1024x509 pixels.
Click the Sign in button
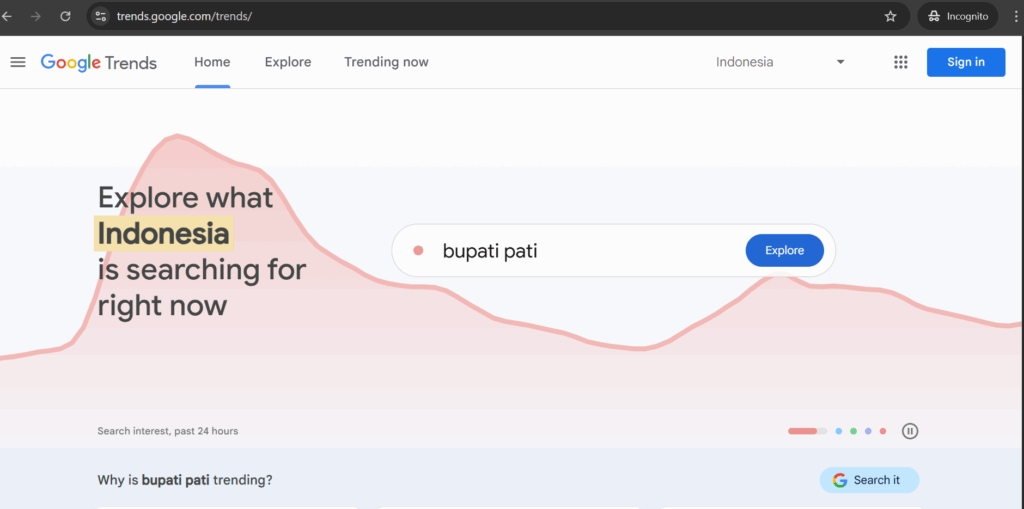coord(966,62)
